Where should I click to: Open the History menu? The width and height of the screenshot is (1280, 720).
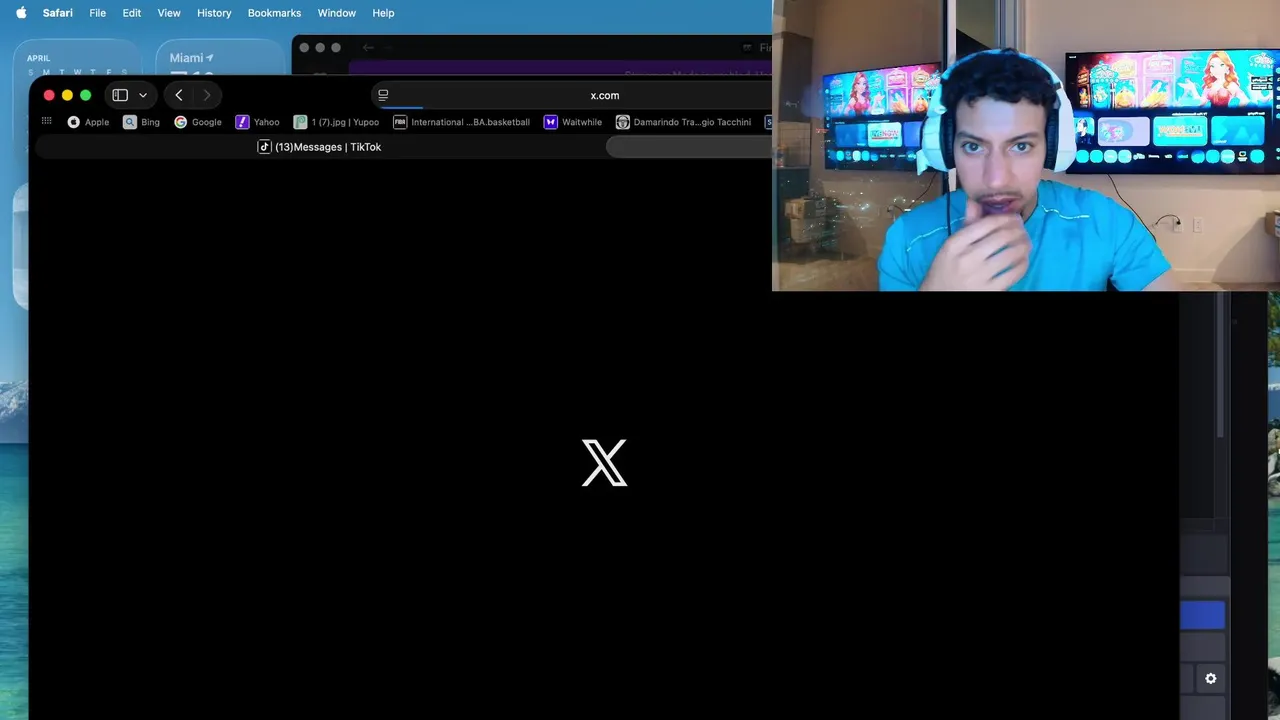[x=214, y=13]
